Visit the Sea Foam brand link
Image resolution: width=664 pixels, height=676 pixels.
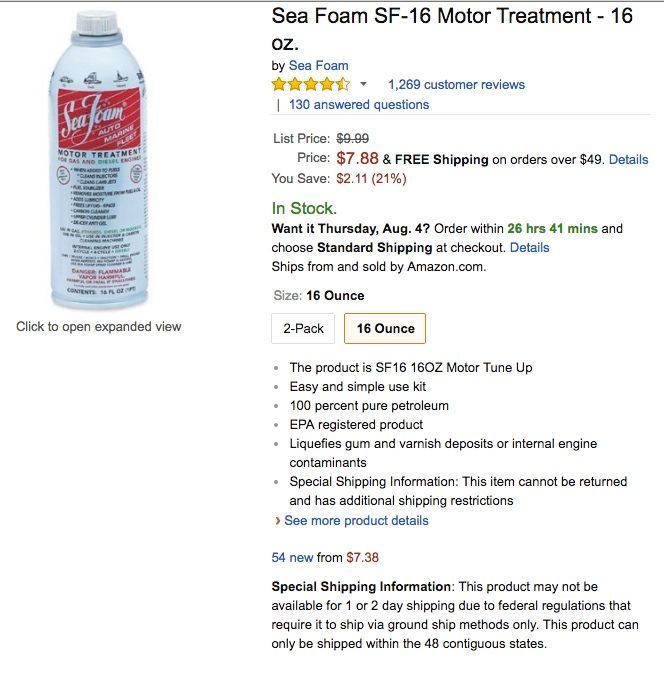319,66
